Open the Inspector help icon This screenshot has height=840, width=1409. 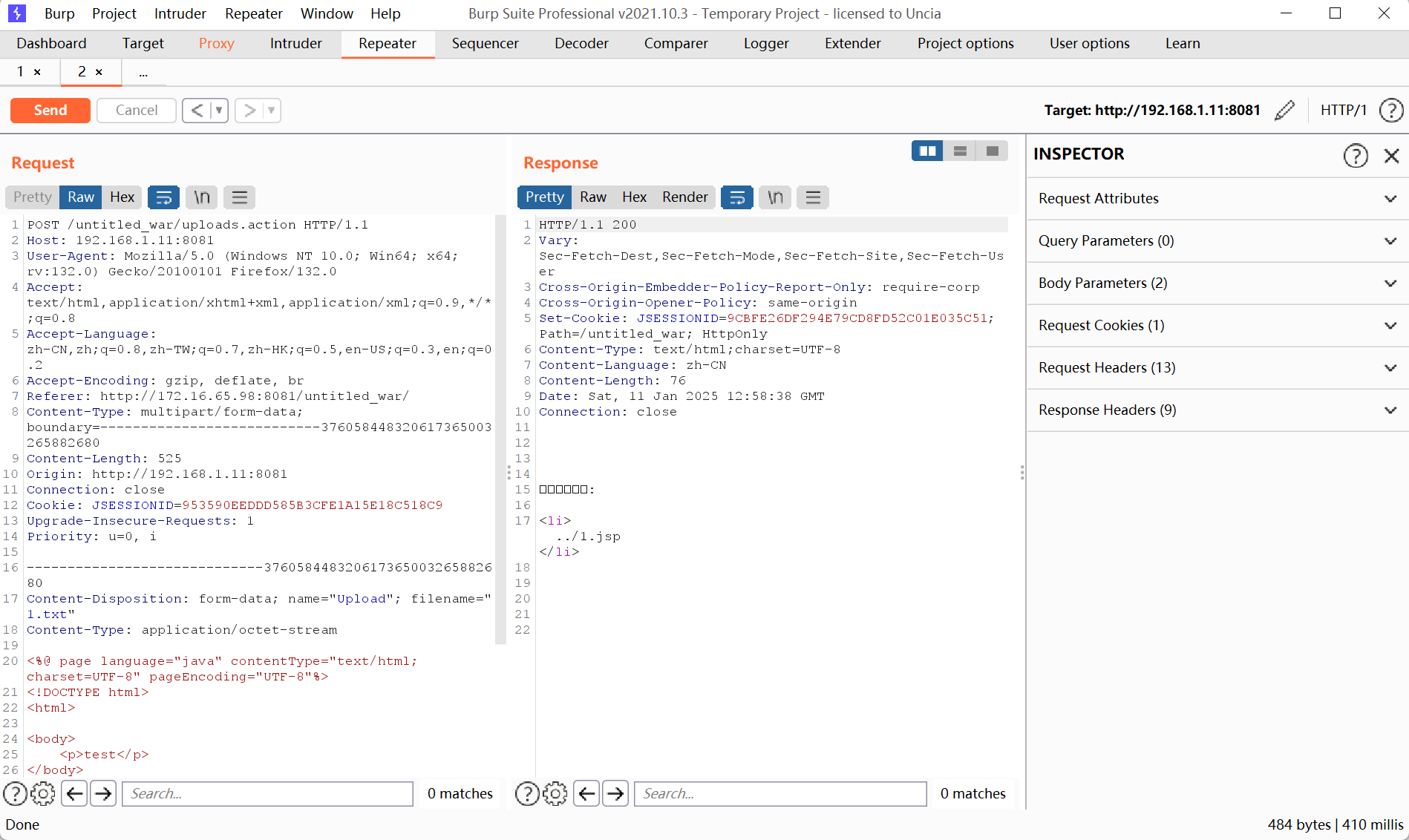[1355, 155]
